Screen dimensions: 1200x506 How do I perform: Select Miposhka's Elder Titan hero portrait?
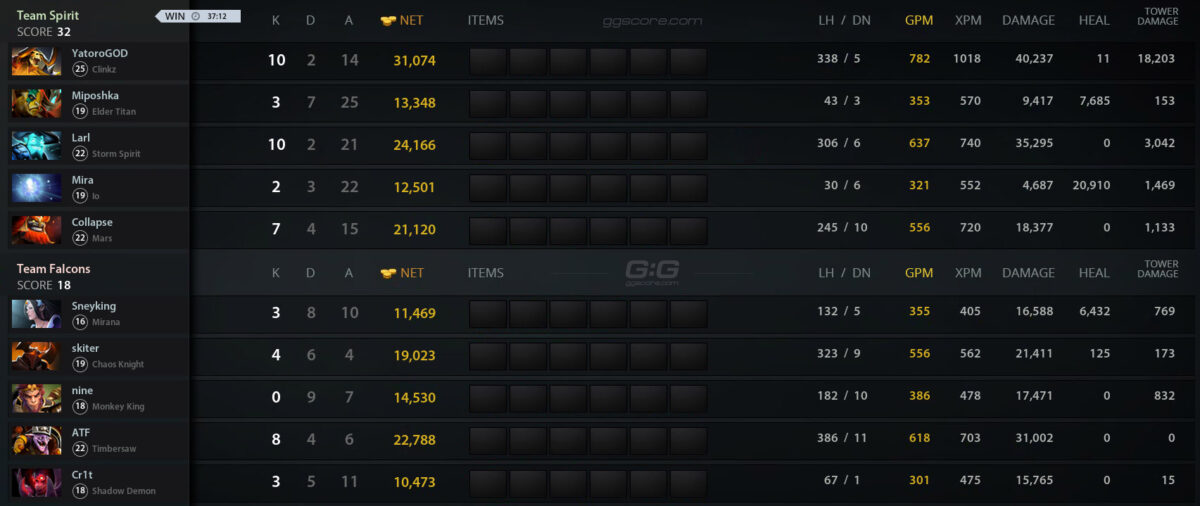point(36,103)
